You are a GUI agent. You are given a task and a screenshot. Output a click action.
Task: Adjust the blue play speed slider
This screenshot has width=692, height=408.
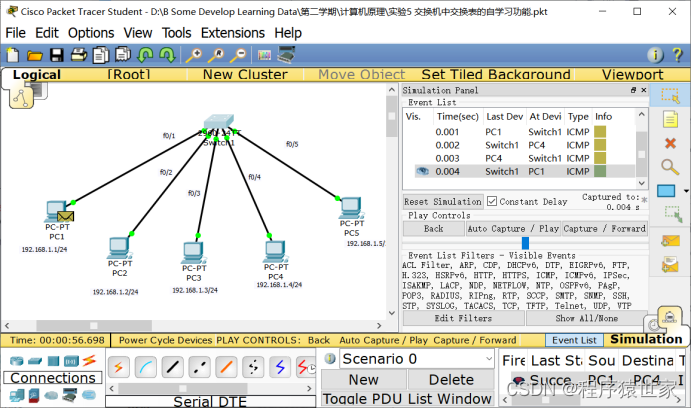click(x=525, y=243)
